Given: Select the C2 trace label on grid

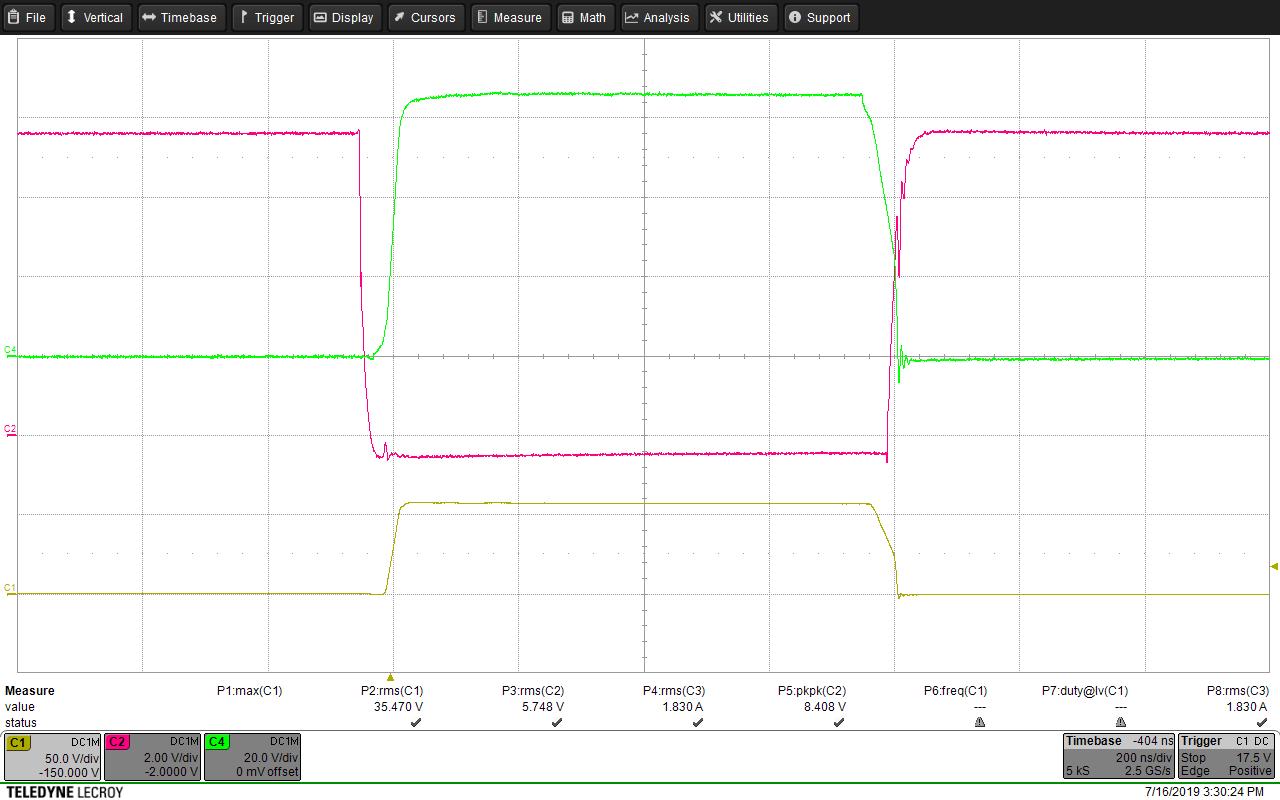Looking at the screenshot, I should coord(10,429).
